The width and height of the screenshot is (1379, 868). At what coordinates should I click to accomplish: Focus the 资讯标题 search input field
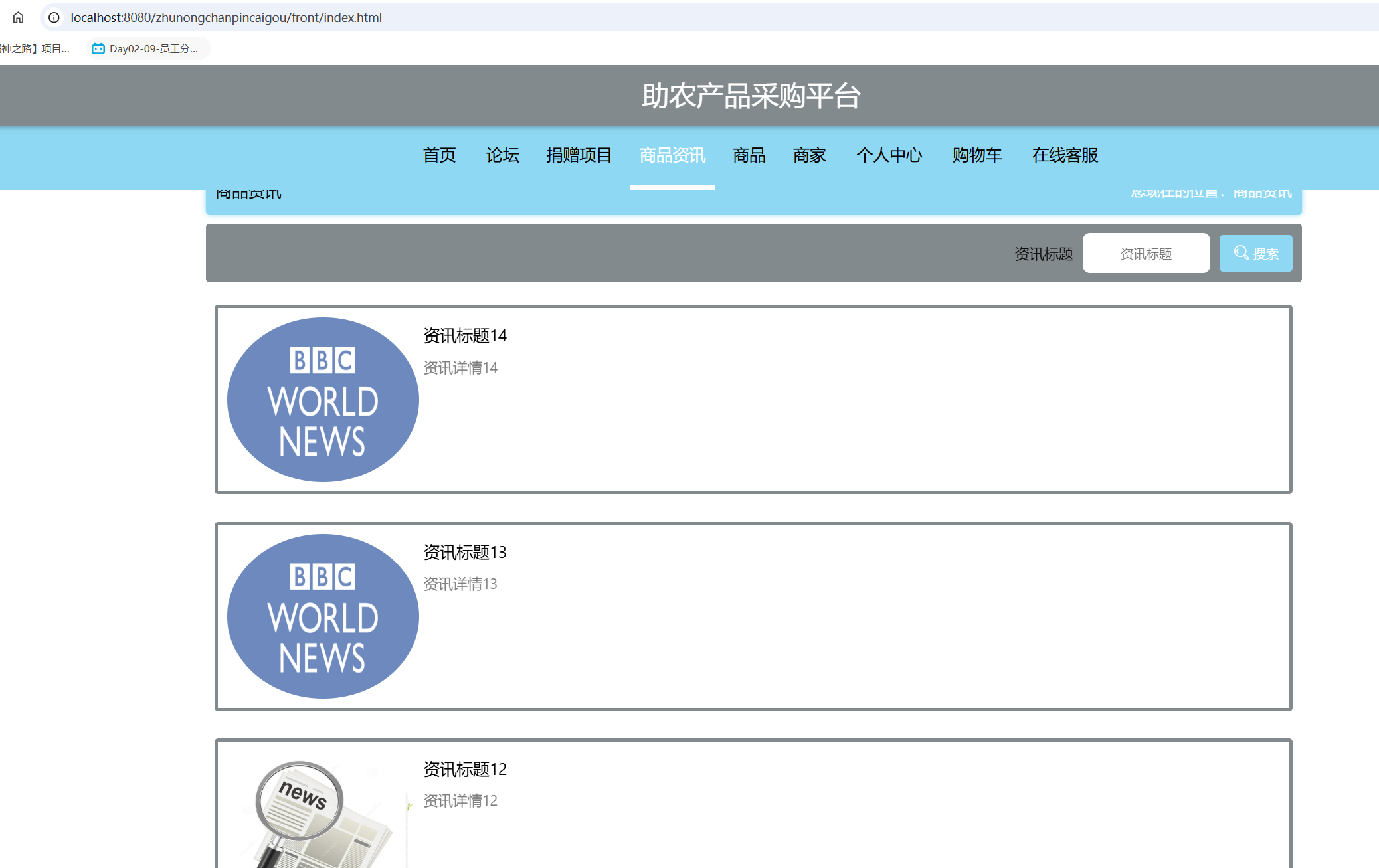click(x=1146, y=253)
